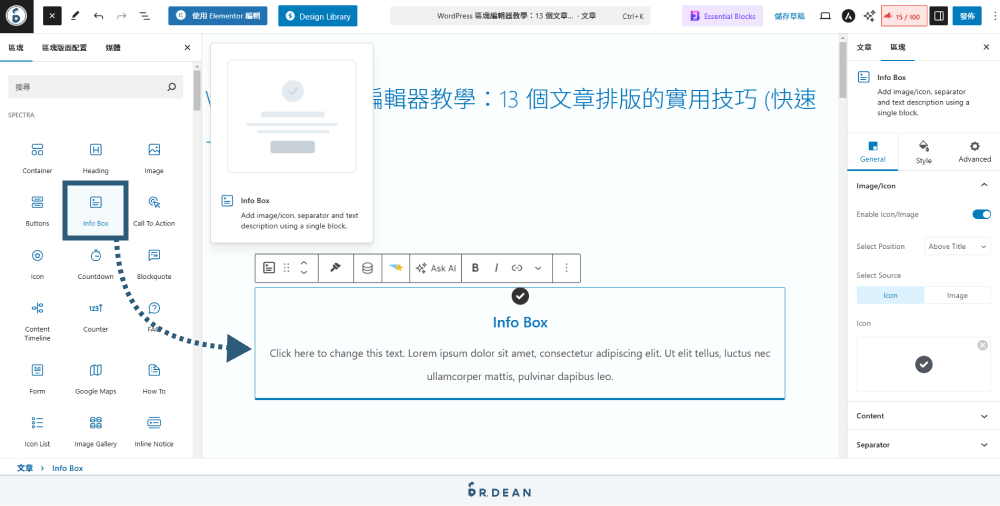Screen dimensions: 1000x506
Task: Open the 區塊版面配置 inserter tab
Action: (x=64, y=48)
